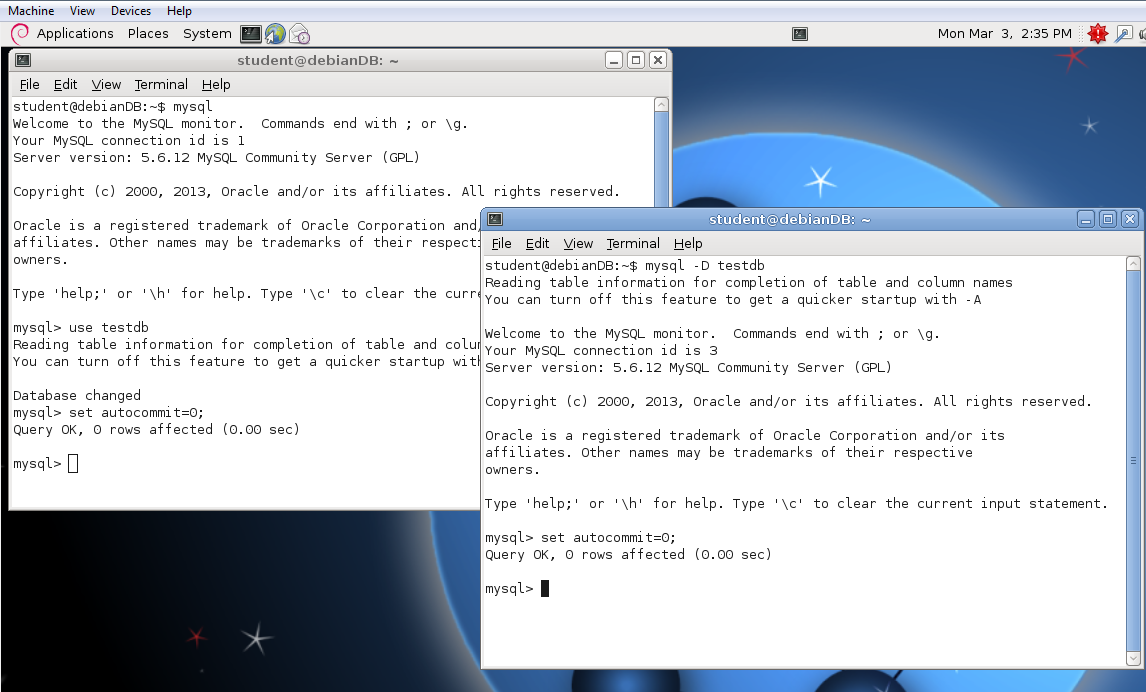Open the Debian Applications menu
Image resolution: width=1146 pixels, height=692 pixels.
pyautogui.click(x=75, y=34)
